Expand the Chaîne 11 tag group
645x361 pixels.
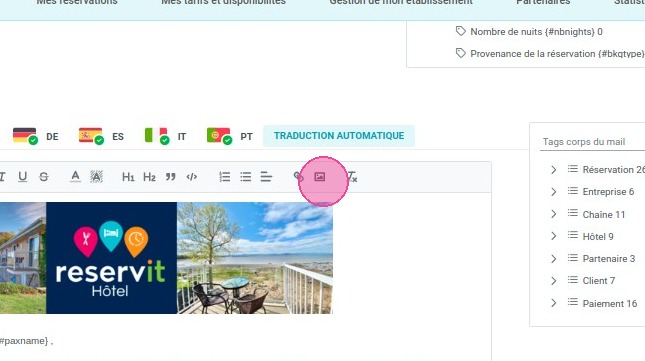click(554, 214)
